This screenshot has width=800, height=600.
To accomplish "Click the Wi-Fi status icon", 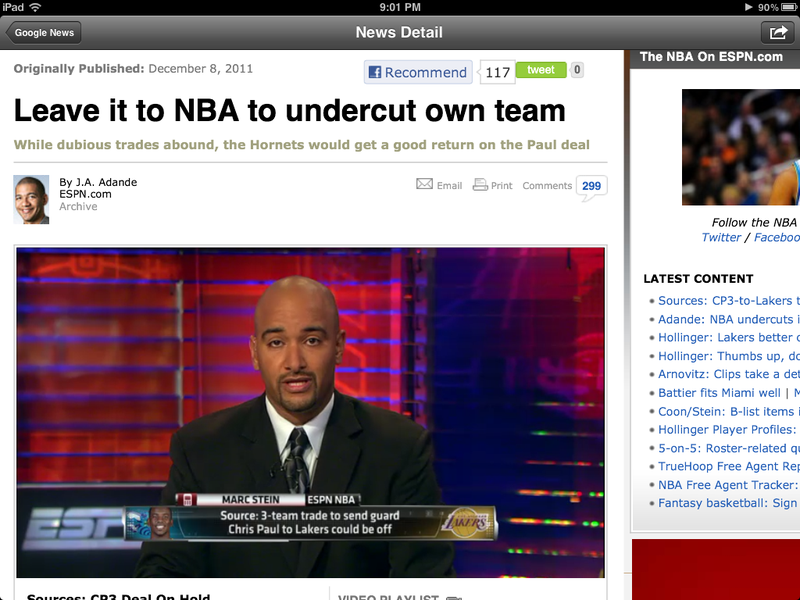I will coord(35,7).
